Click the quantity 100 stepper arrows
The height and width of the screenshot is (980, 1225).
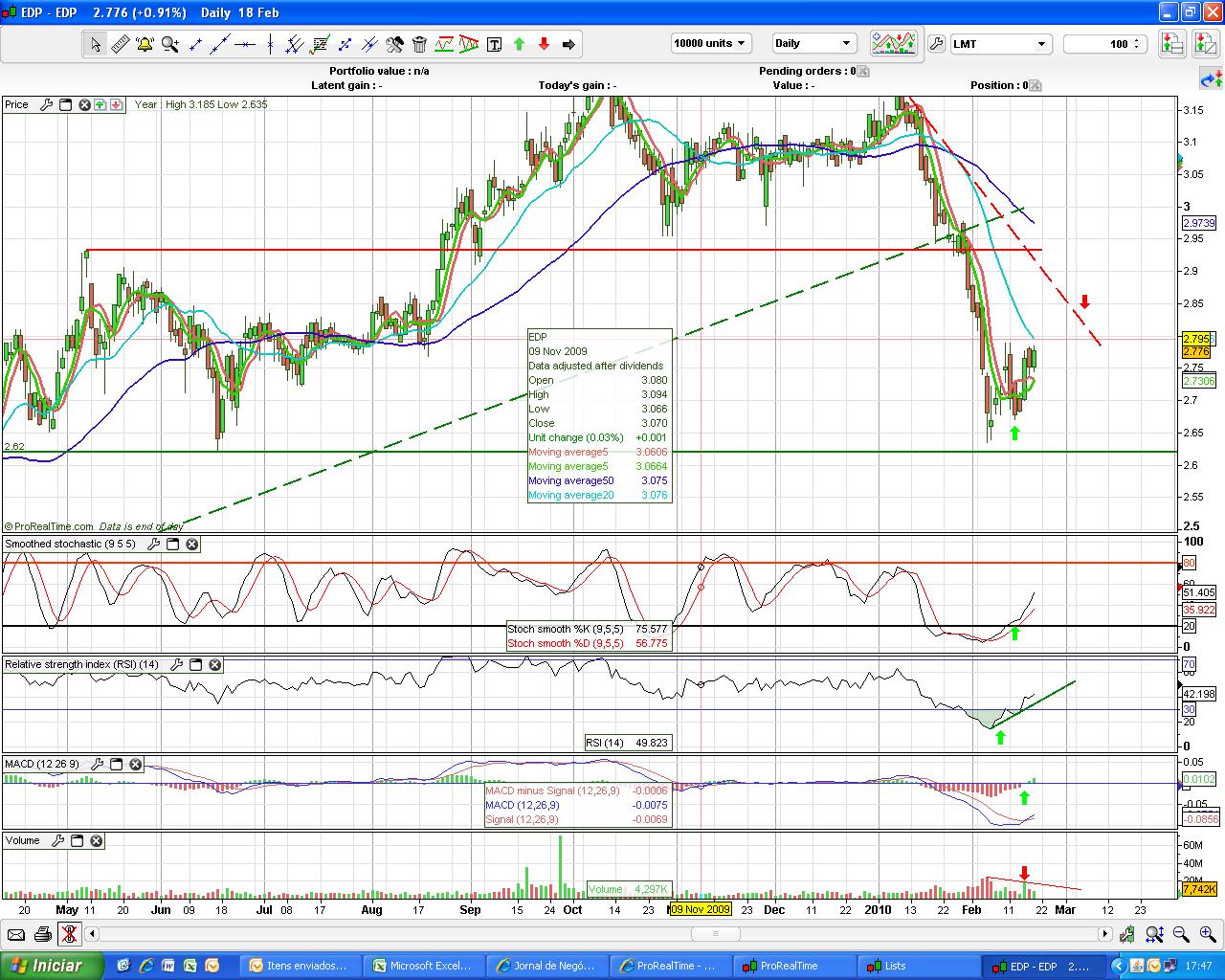coord(1137,44)
